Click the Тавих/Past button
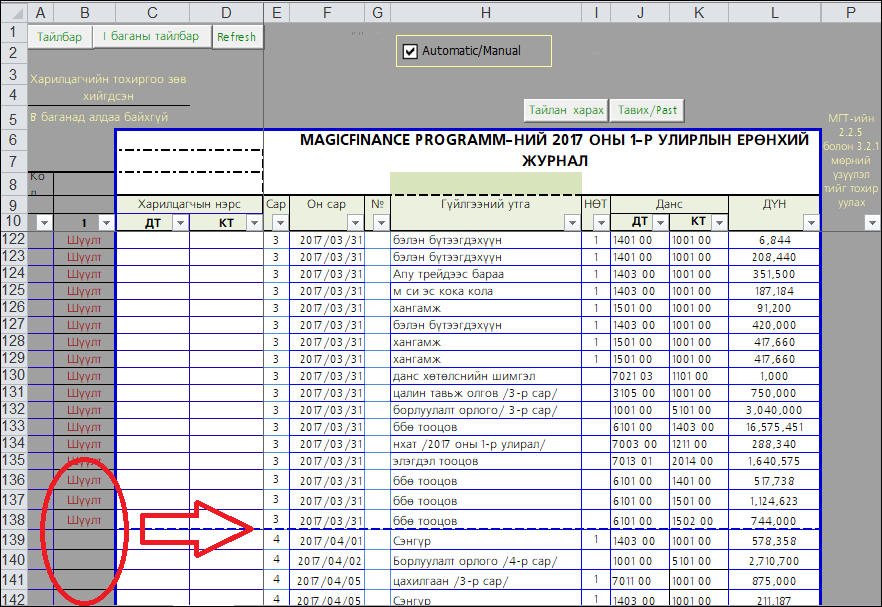882x607 pixels. point(647,110)
